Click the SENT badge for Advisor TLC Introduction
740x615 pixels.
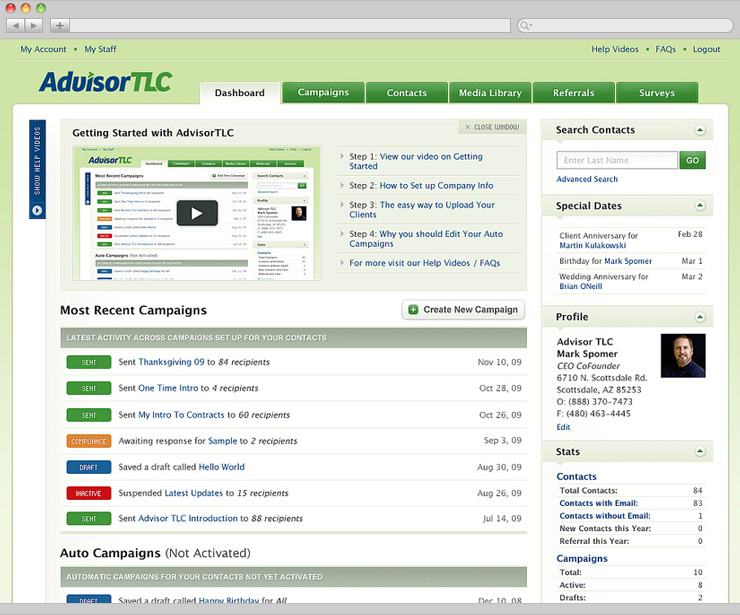click(x=89, y=519)
